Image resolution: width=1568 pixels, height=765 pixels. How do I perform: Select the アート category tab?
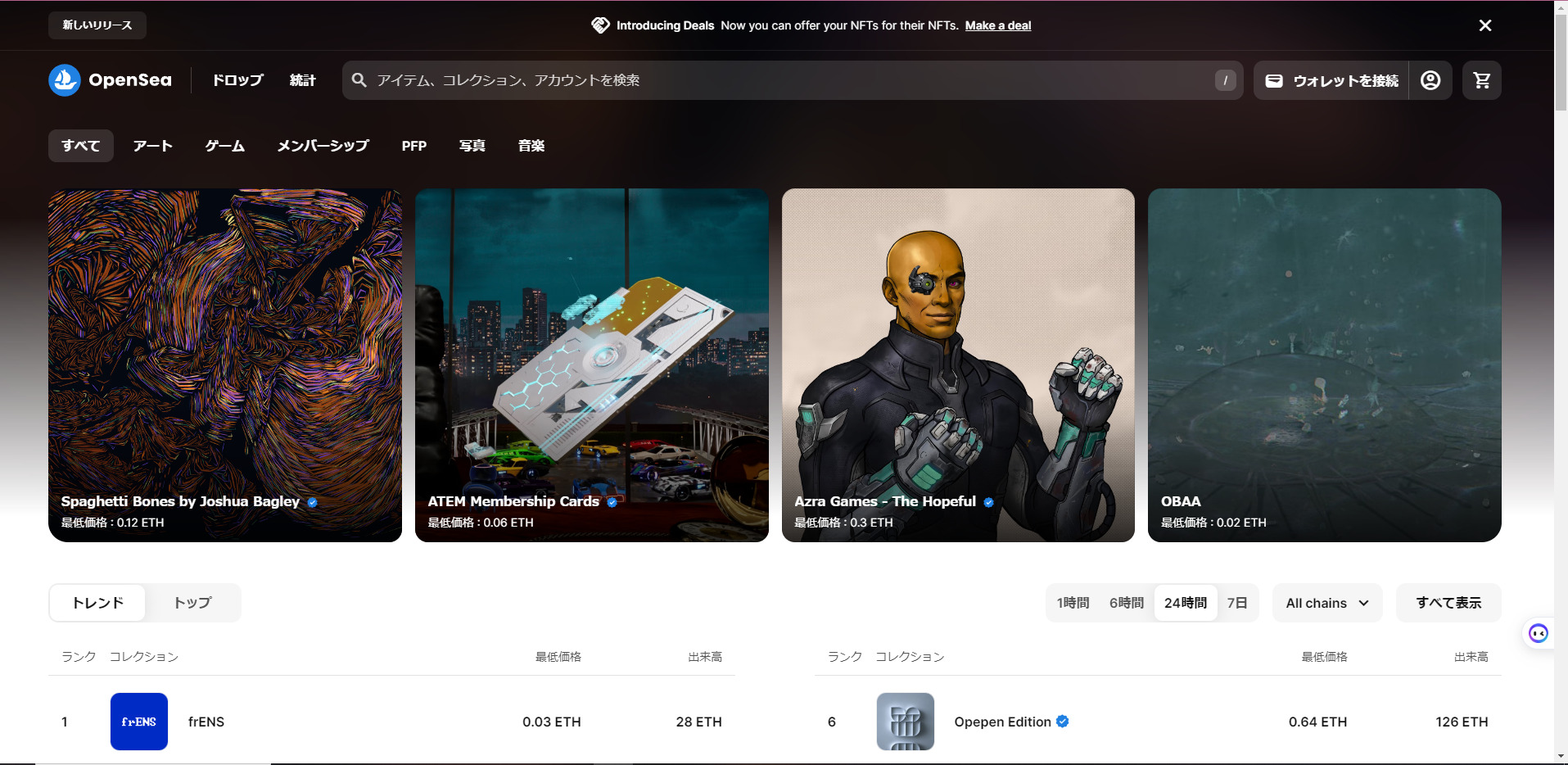tap(153, 146)
